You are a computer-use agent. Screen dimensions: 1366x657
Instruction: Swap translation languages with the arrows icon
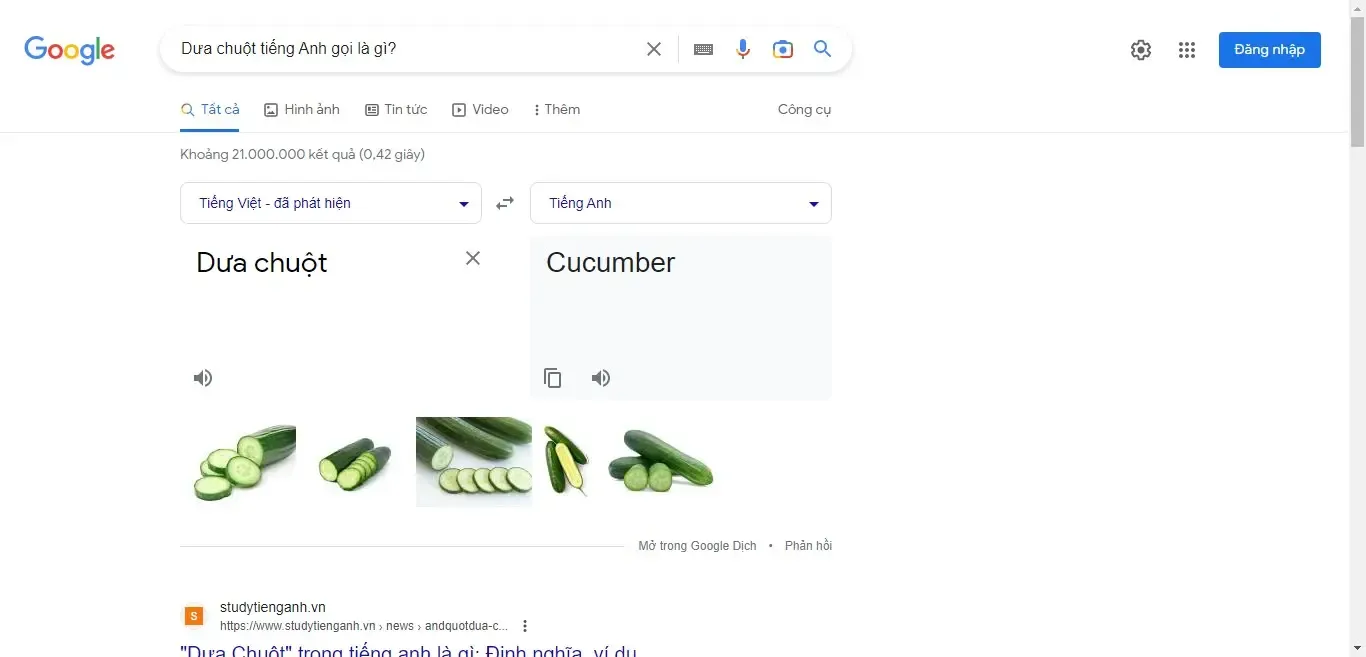tap(505, 202)
